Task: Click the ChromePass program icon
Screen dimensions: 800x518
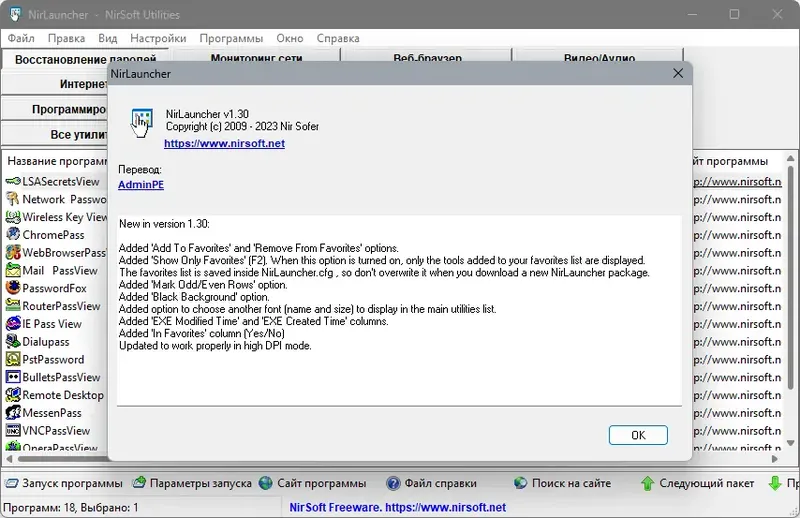Action: click(13, 235)
